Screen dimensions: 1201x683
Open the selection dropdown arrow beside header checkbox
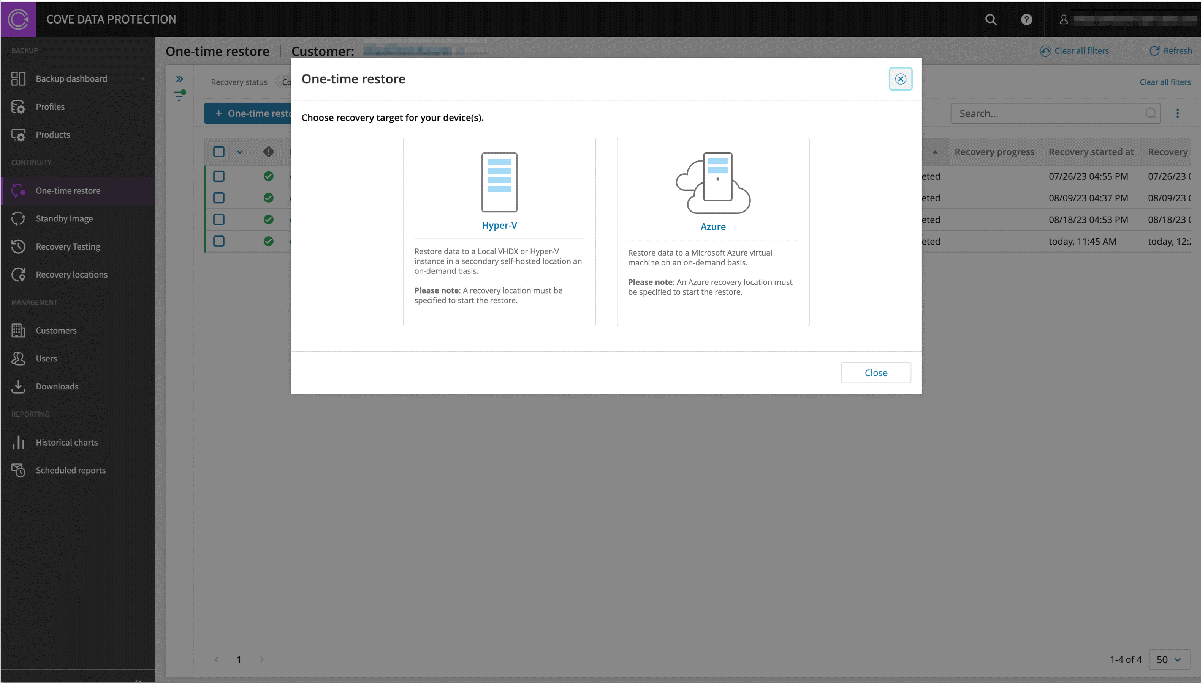[240, 153]
